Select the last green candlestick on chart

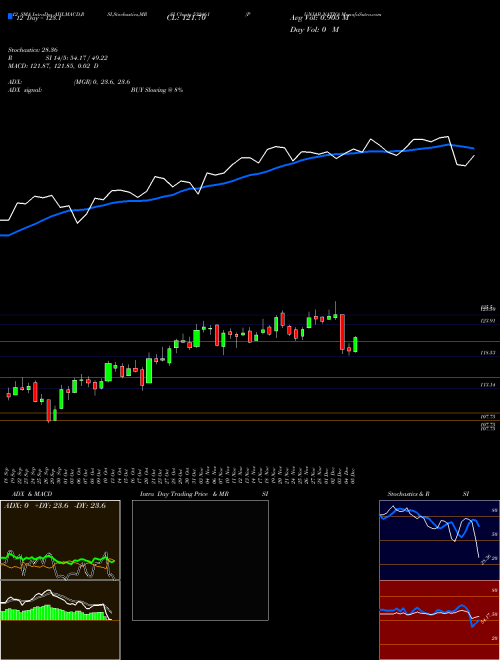click(x=356, y=344)
